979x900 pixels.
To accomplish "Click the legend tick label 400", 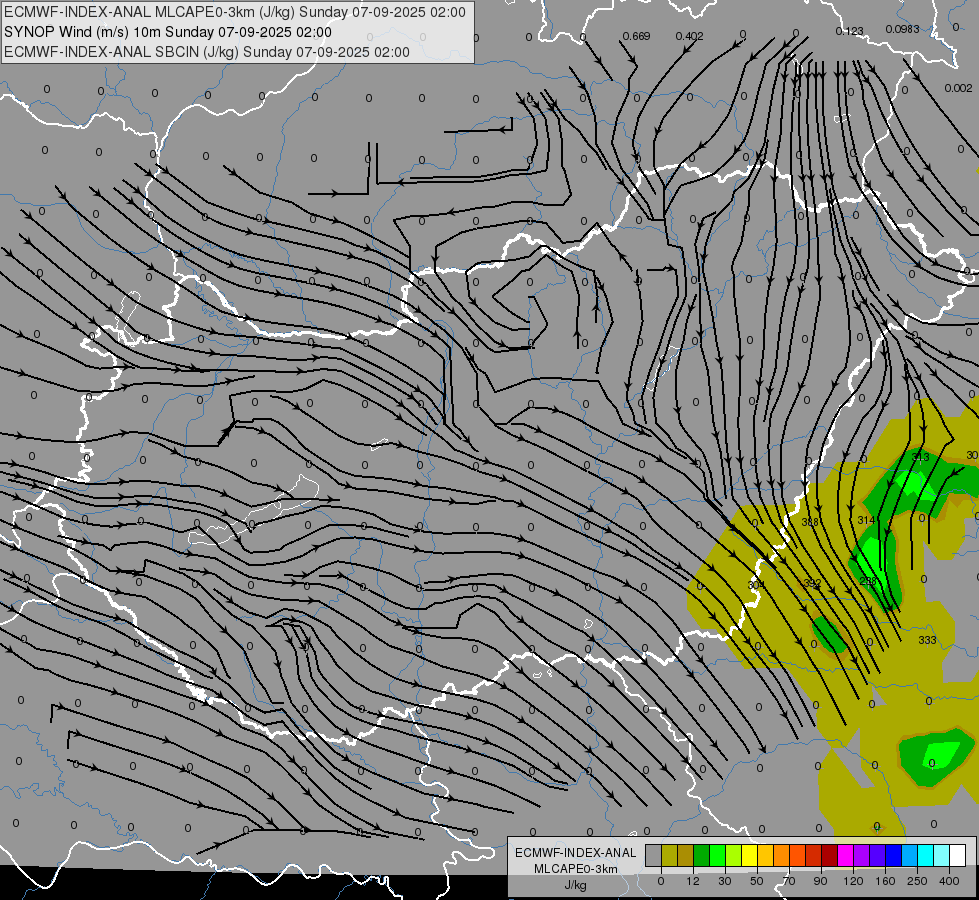I will (949, 881).
